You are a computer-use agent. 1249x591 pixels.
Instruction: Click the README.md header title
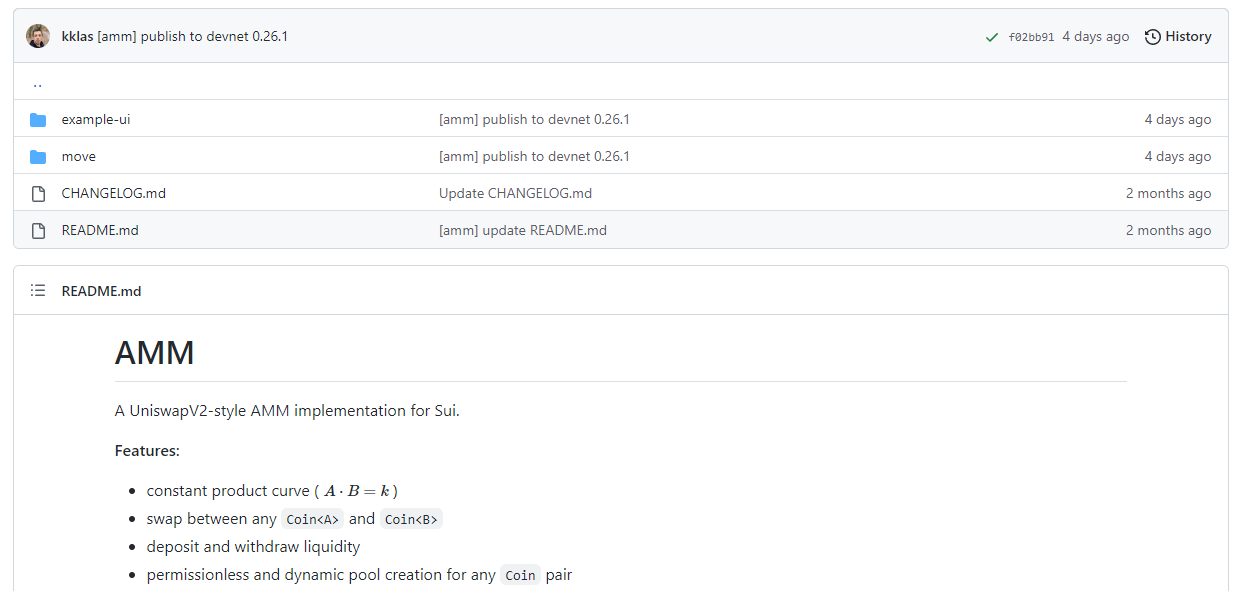pos(101,291)
